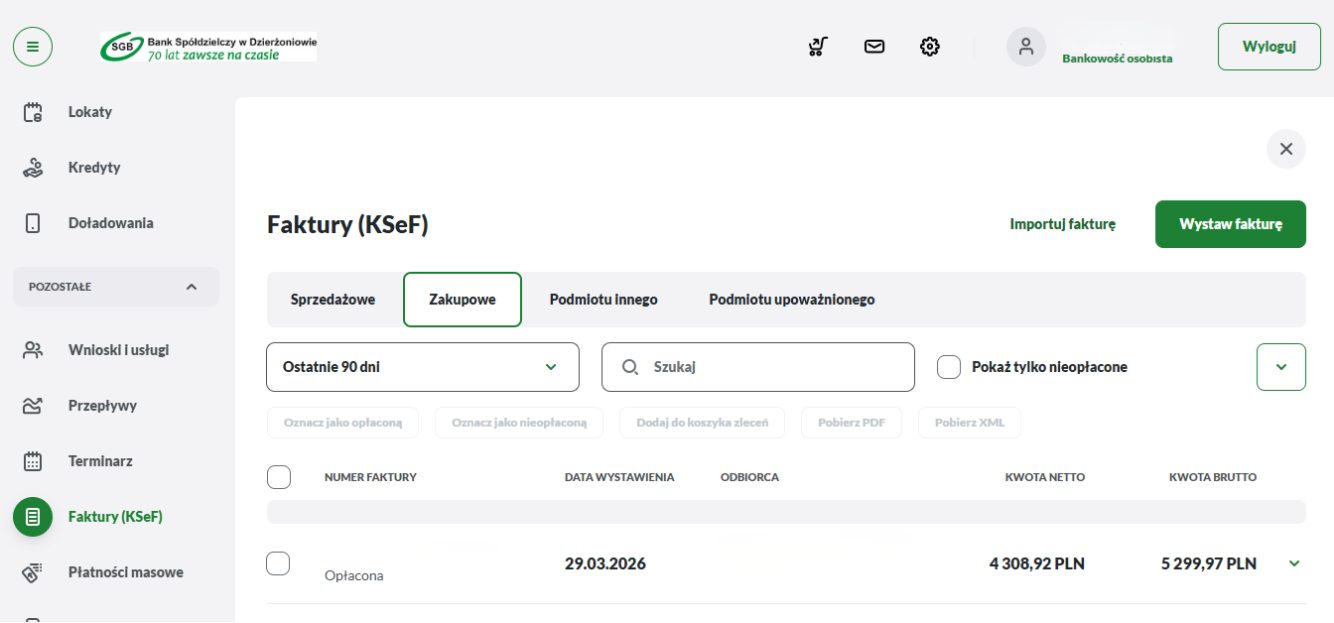Open Lokaty from the sidebar
The width and height of the screenshot is (1334, 623).
pyautogui.click(x=90, y=112)
